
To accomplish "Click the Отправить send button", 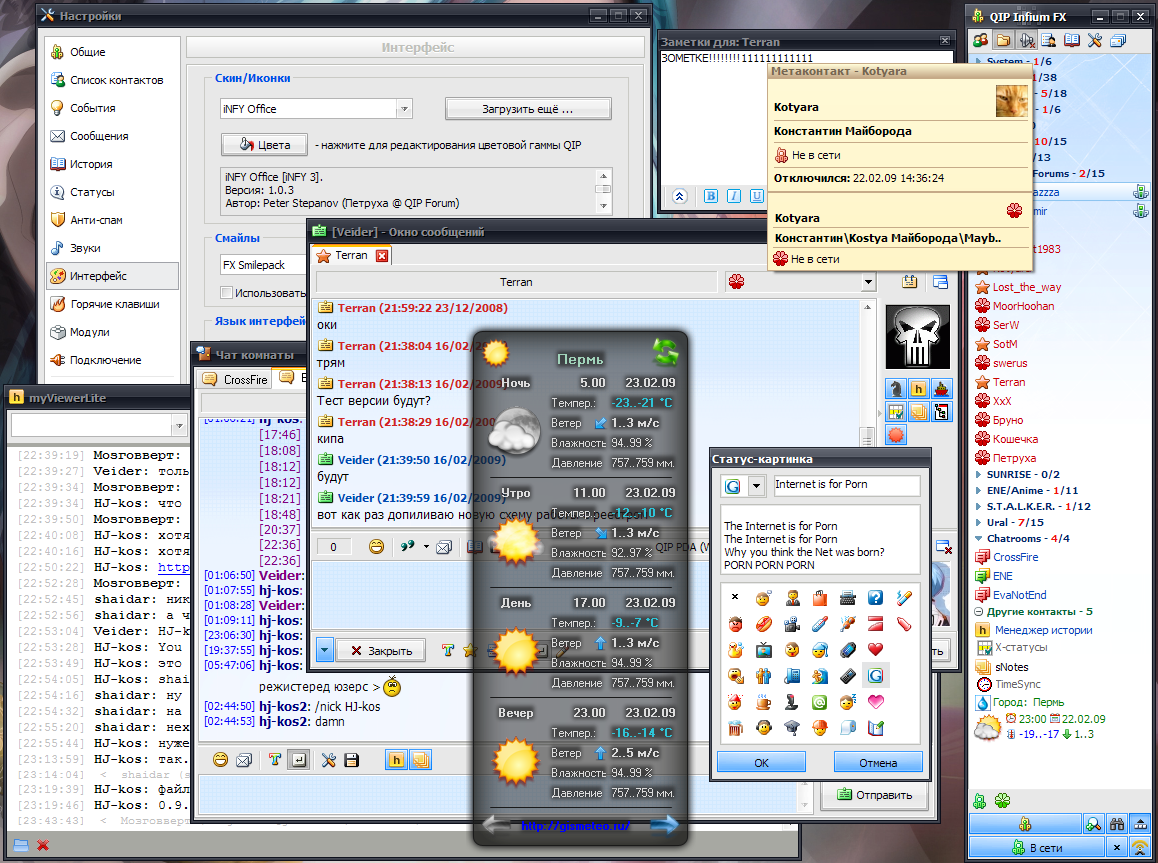I will (874, 795).
